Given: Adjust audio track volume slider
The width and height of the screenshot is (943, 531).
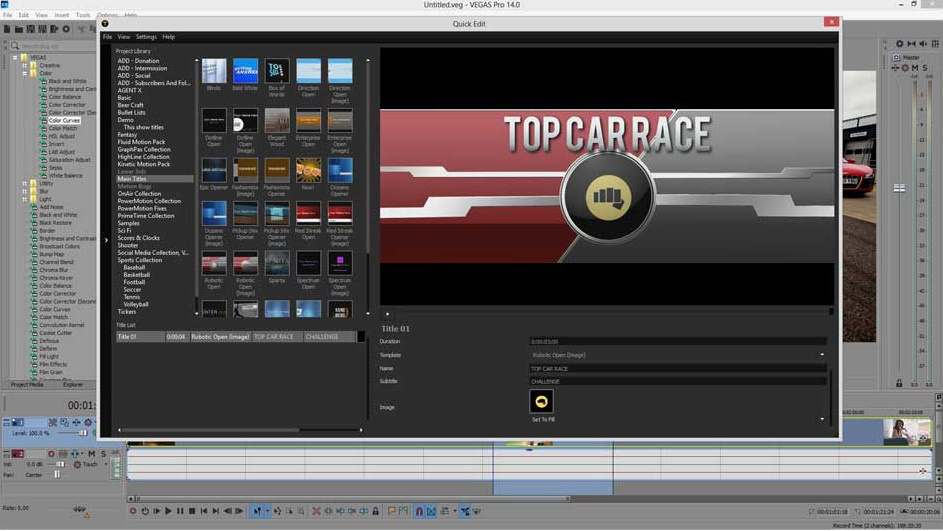Looking at the screenshot, I should pos(60,464).
